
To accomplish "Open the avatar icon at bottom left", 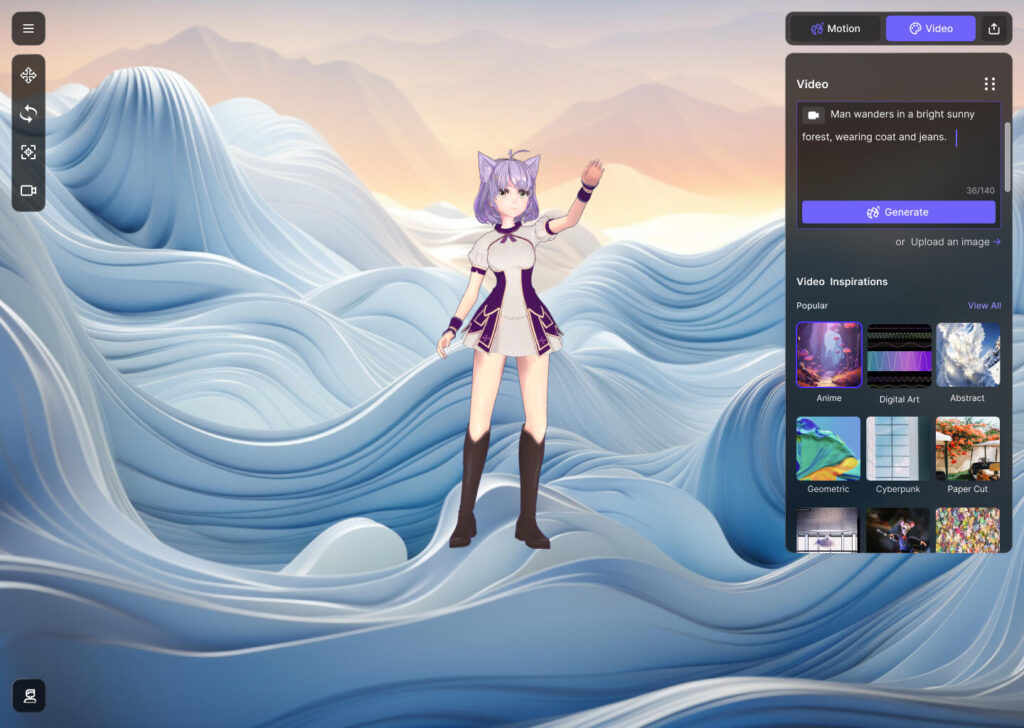I will point(28,695).
